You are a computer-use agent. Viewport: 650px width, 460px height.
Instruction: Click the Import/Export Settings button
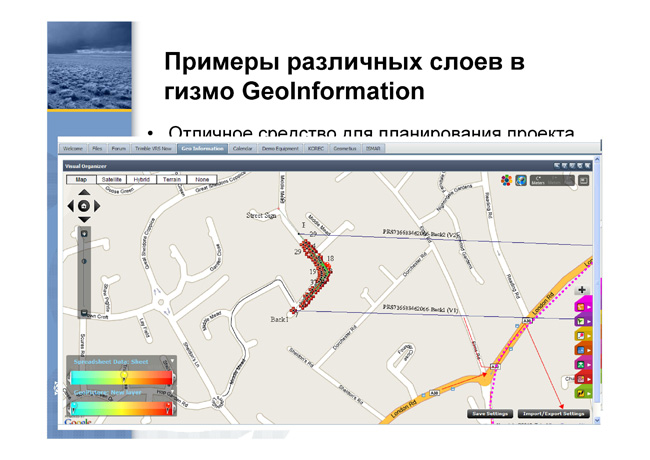[x=553, y=414]
